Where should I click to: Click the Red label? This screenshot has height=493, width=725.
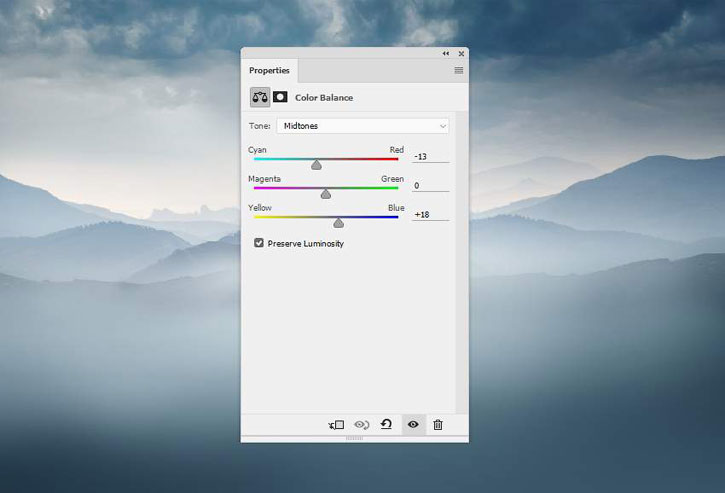tap(397, 150)
